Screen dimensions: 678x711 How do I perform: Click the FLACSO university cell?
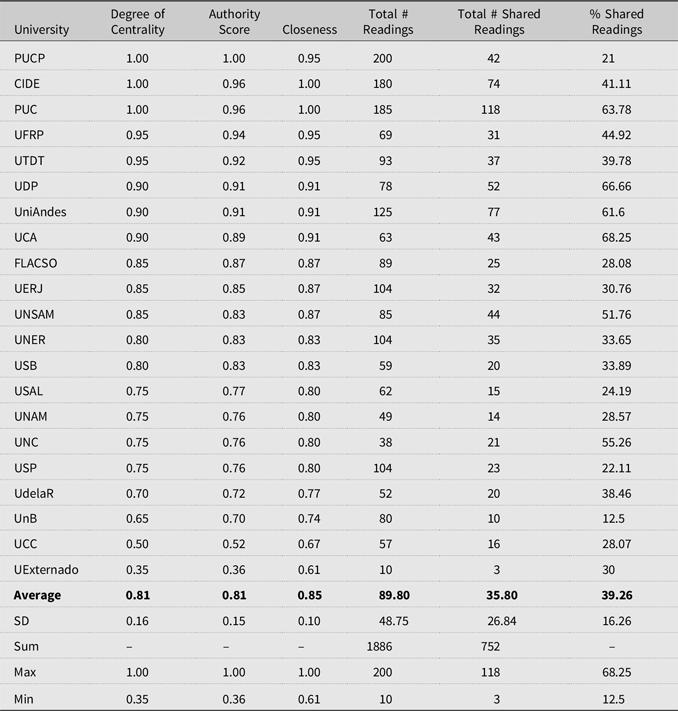click(36, 263)
